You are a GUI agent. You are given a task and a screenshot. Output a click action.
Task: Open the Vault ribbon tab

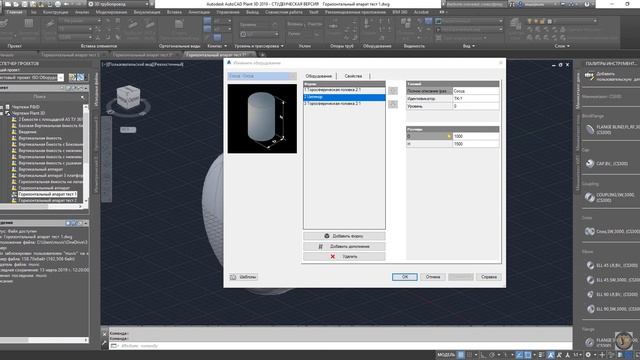[x=313, y=12]
